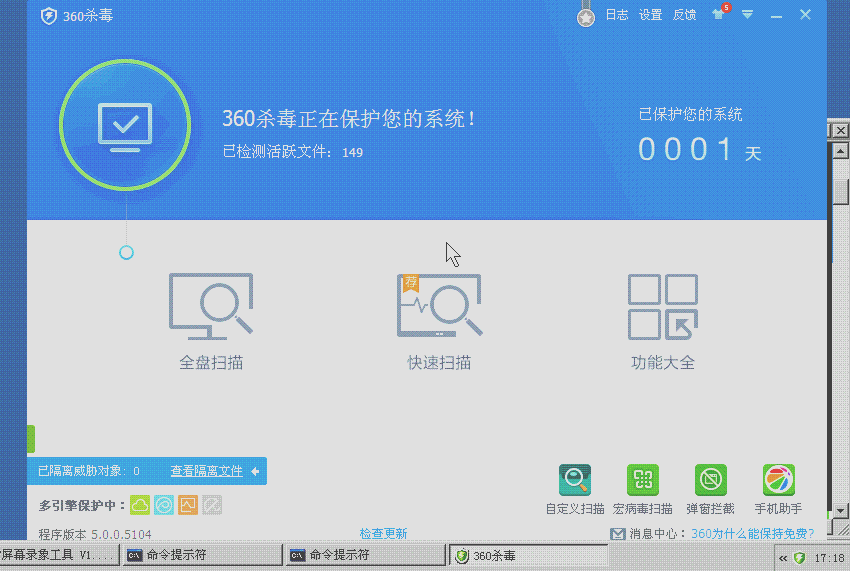850x571 pixels.
Task: Open 屏幕录象工具 taskbar button
Action: click(x=59, y=555)
